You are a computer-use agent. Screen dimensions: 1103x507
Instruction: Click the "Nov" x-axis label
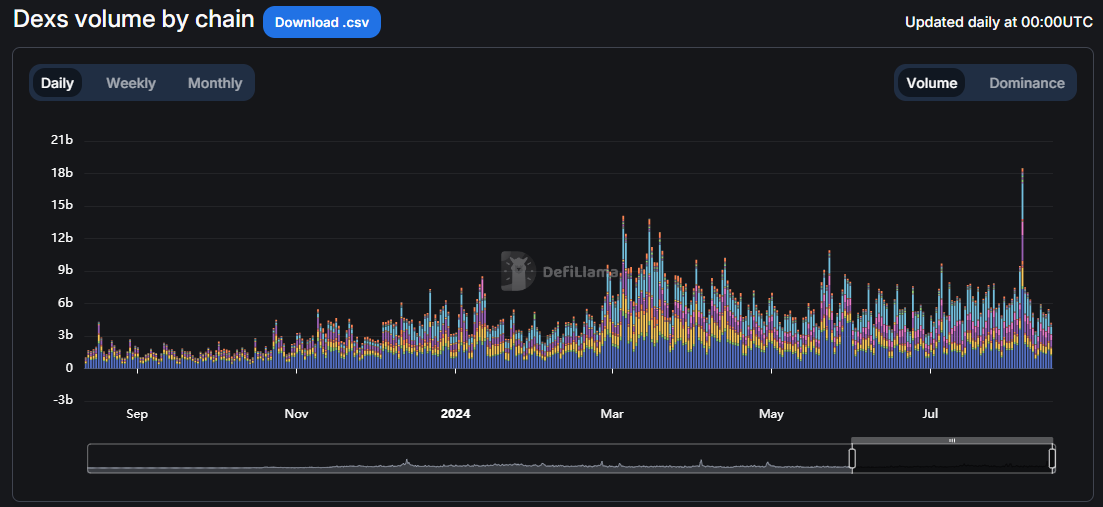coord(296,413)
